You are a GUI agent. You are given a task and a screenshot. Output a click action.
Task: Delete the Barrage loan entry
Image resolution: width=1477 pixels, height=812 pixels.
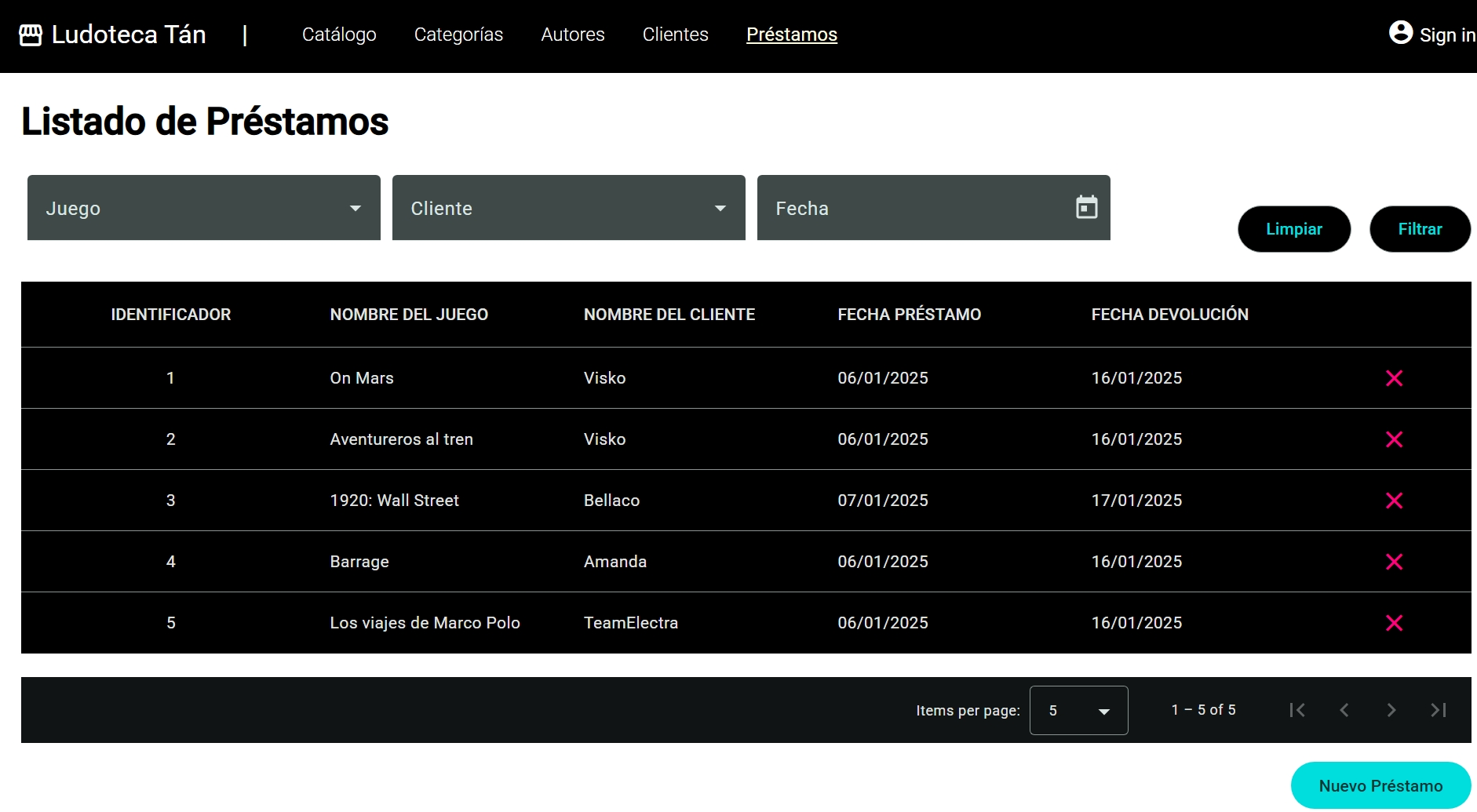(1394, 562)
